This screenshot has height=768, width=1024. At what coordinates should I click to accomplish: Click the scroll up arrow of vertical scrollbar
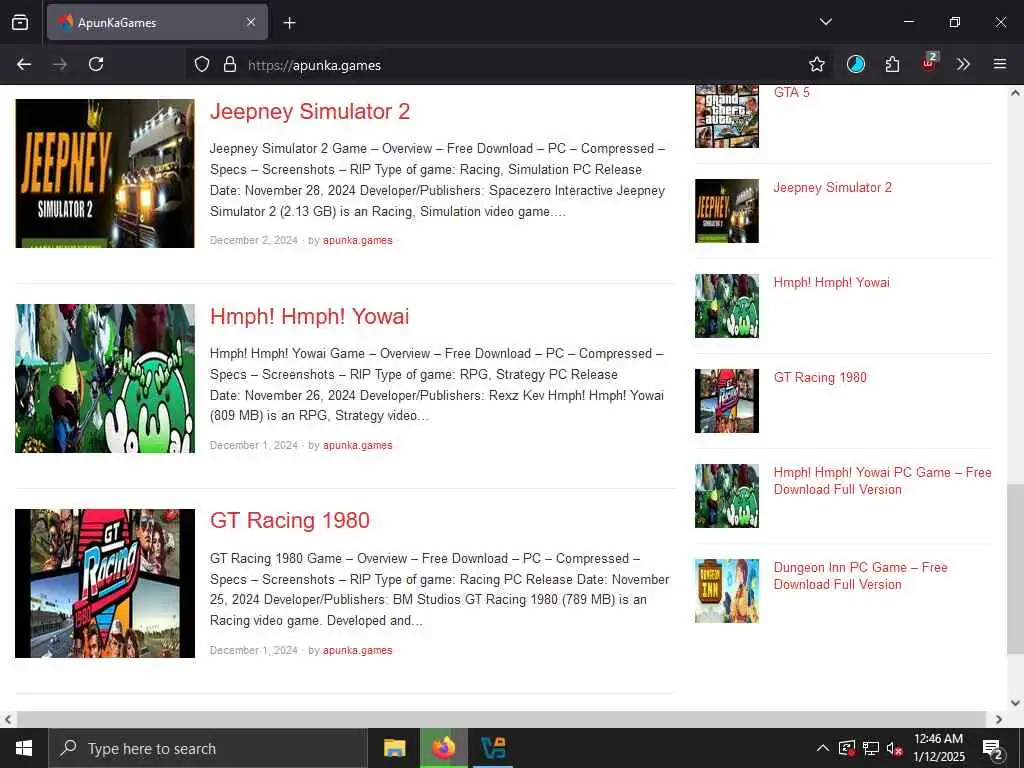click(1015, 93)
